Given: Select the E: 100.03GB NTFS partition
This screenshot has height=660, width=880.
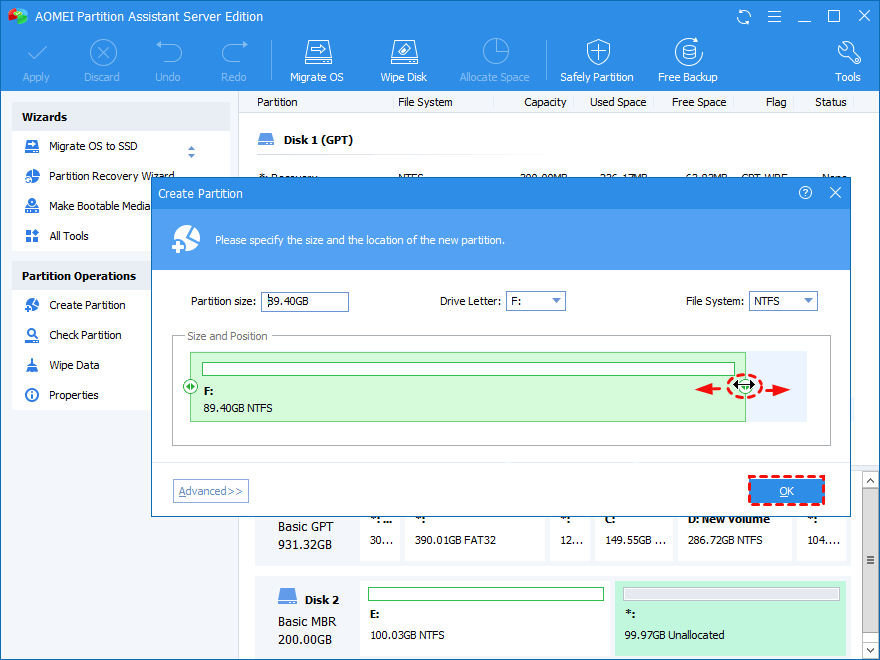Looking at the screenshot, I should [485, 618].
